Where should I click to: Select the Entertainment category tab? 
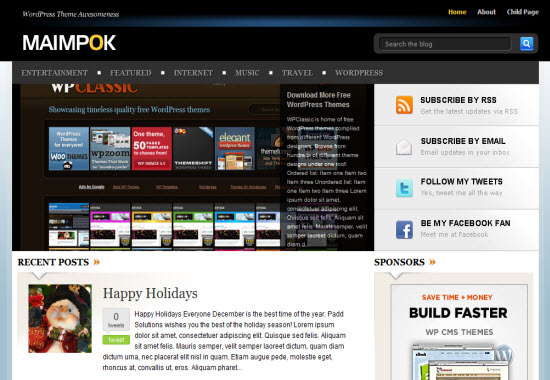(54, 73)
